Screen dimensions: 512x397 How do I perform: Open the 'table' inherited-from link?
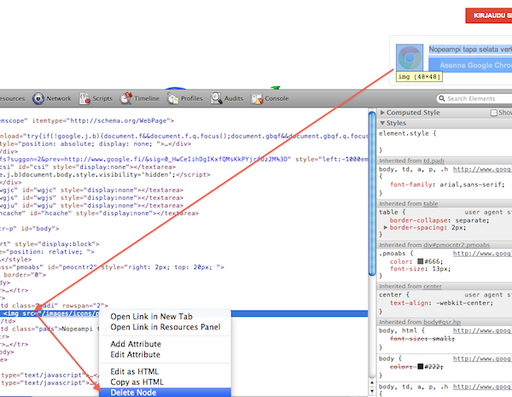click(x=431, y=204)
